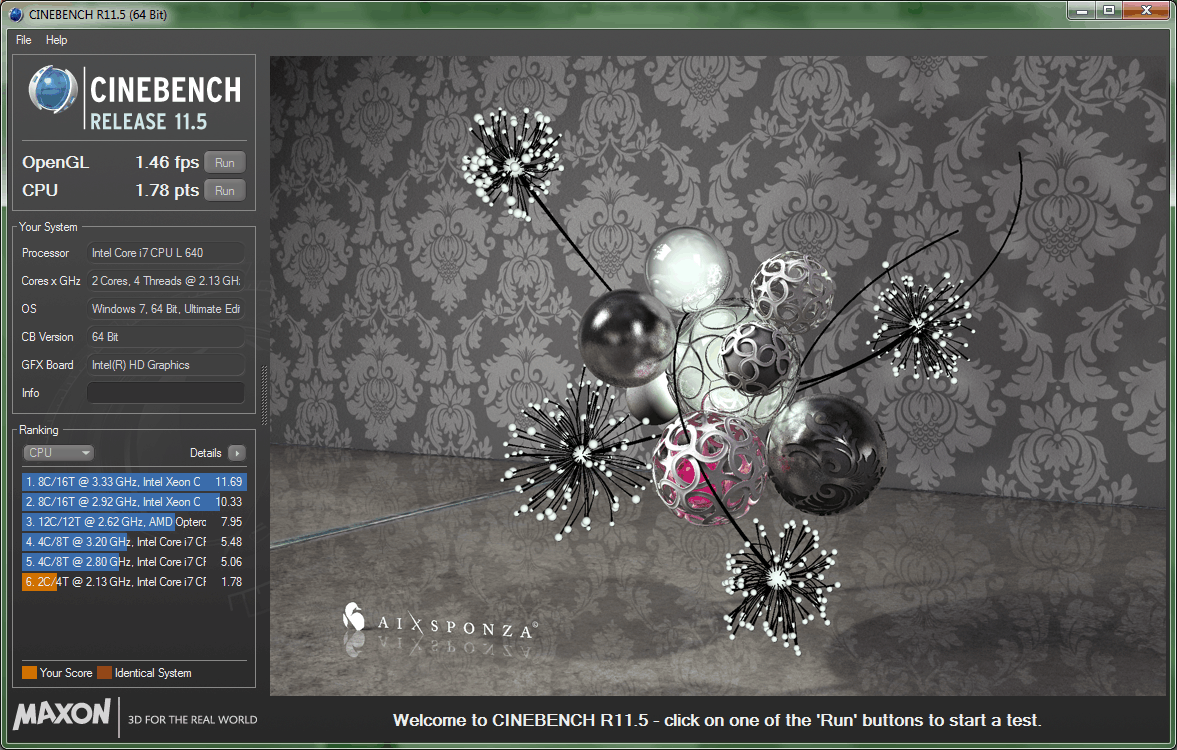Click the brown Identical System legend swatch

(104, 673)
